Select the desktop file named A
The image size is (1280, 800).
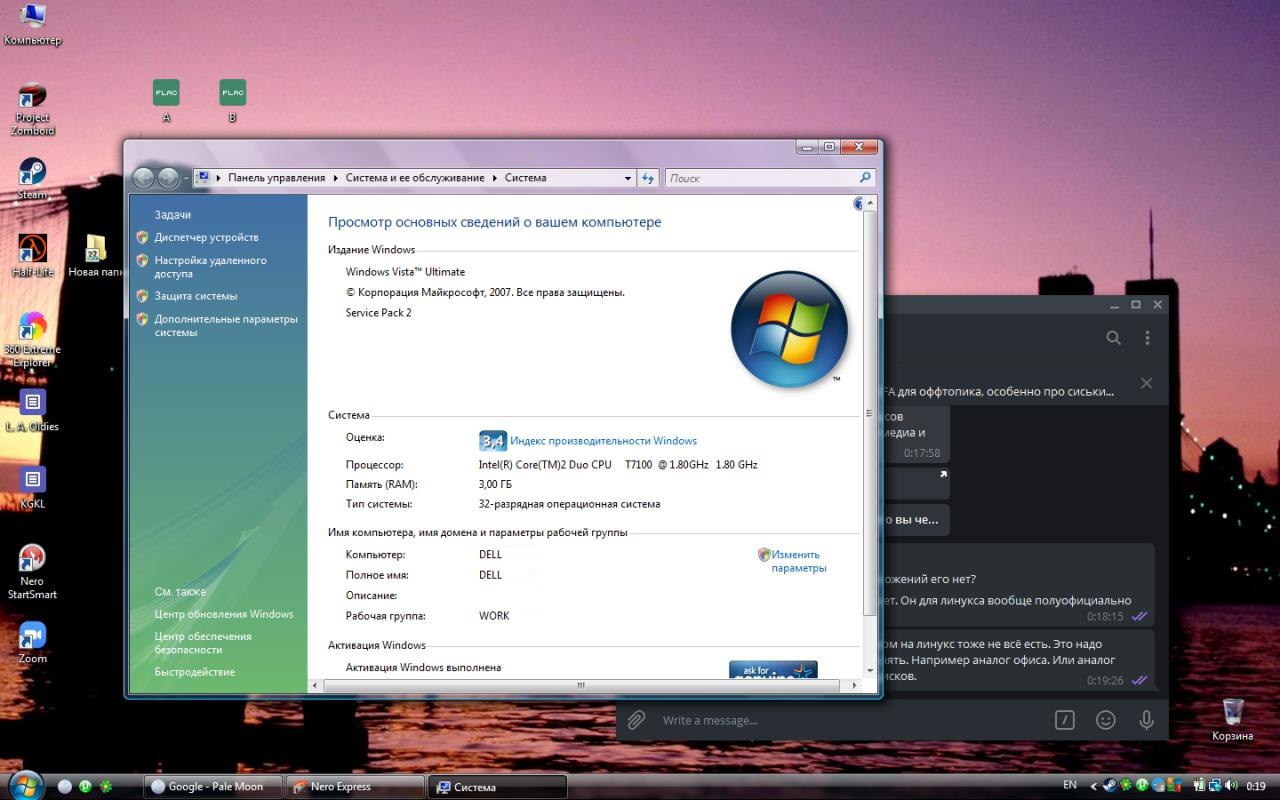tap(166, 101)
